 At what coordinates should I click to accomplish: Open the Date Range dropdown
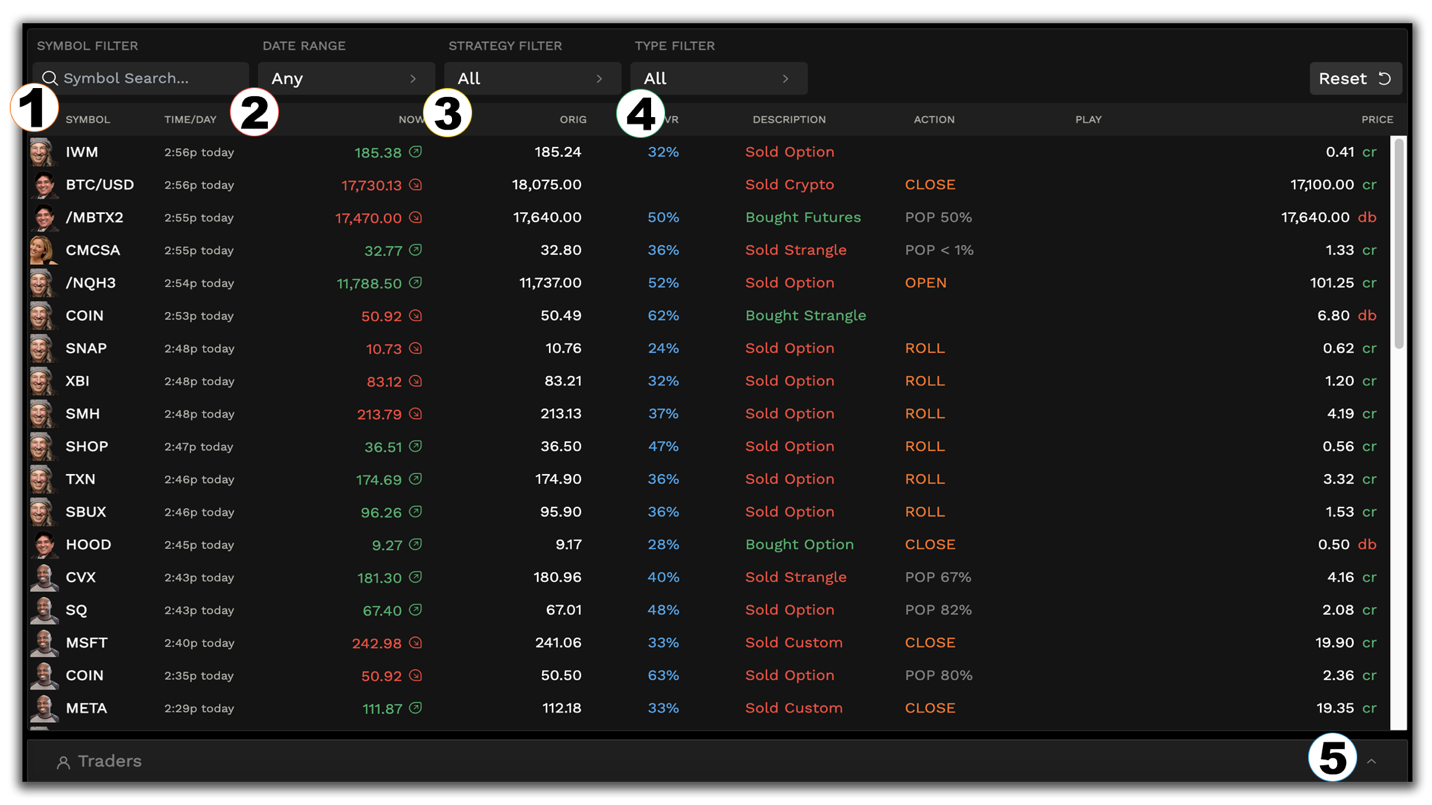345,78
